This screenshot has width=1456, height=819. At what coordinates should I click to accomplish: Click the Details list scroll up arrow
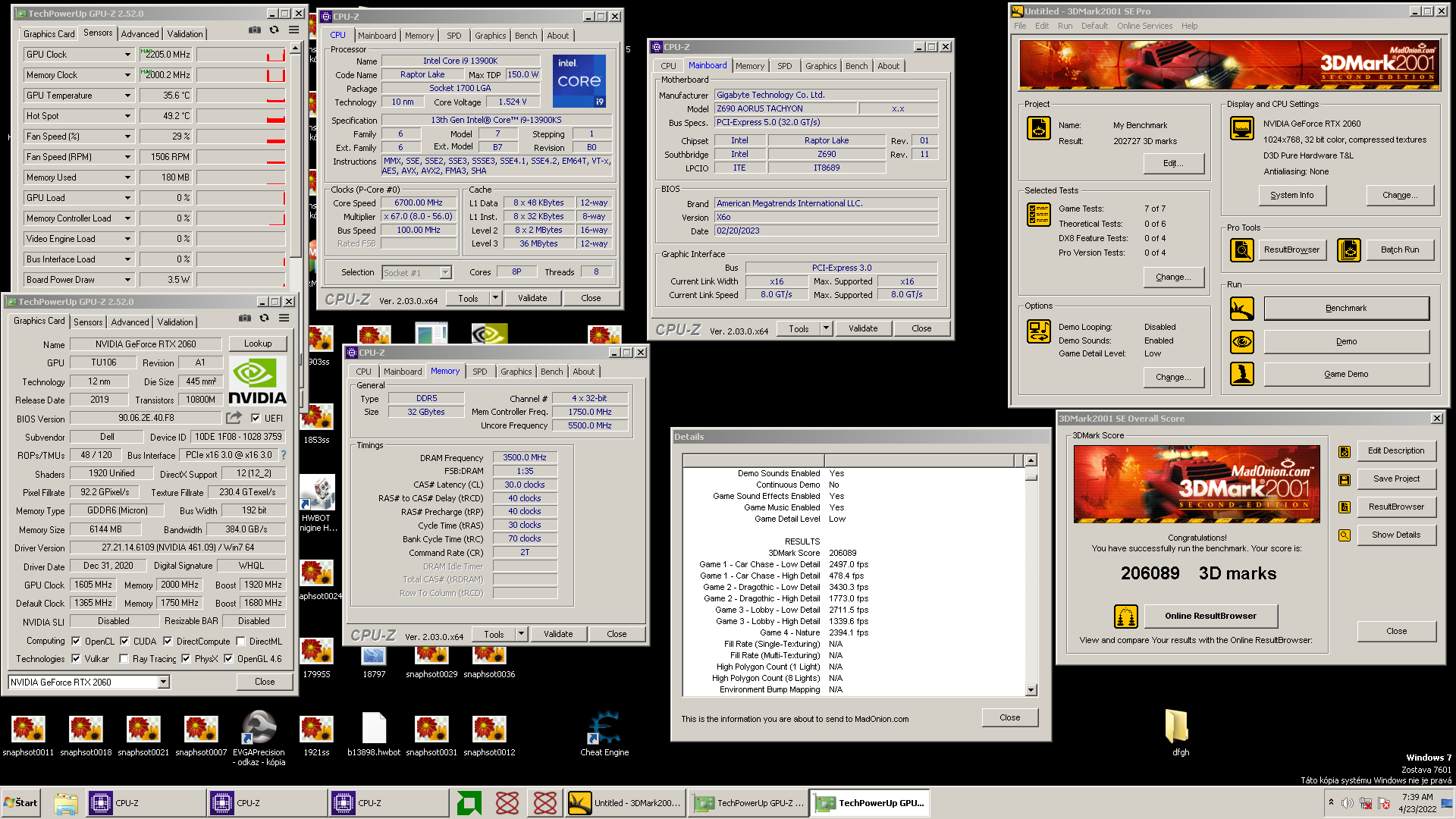1031,460
